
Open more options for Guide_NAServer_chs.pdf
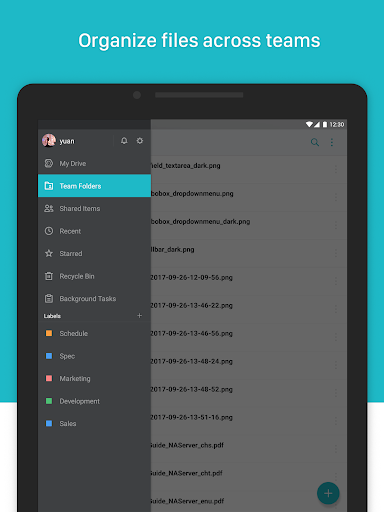point(336,449)
